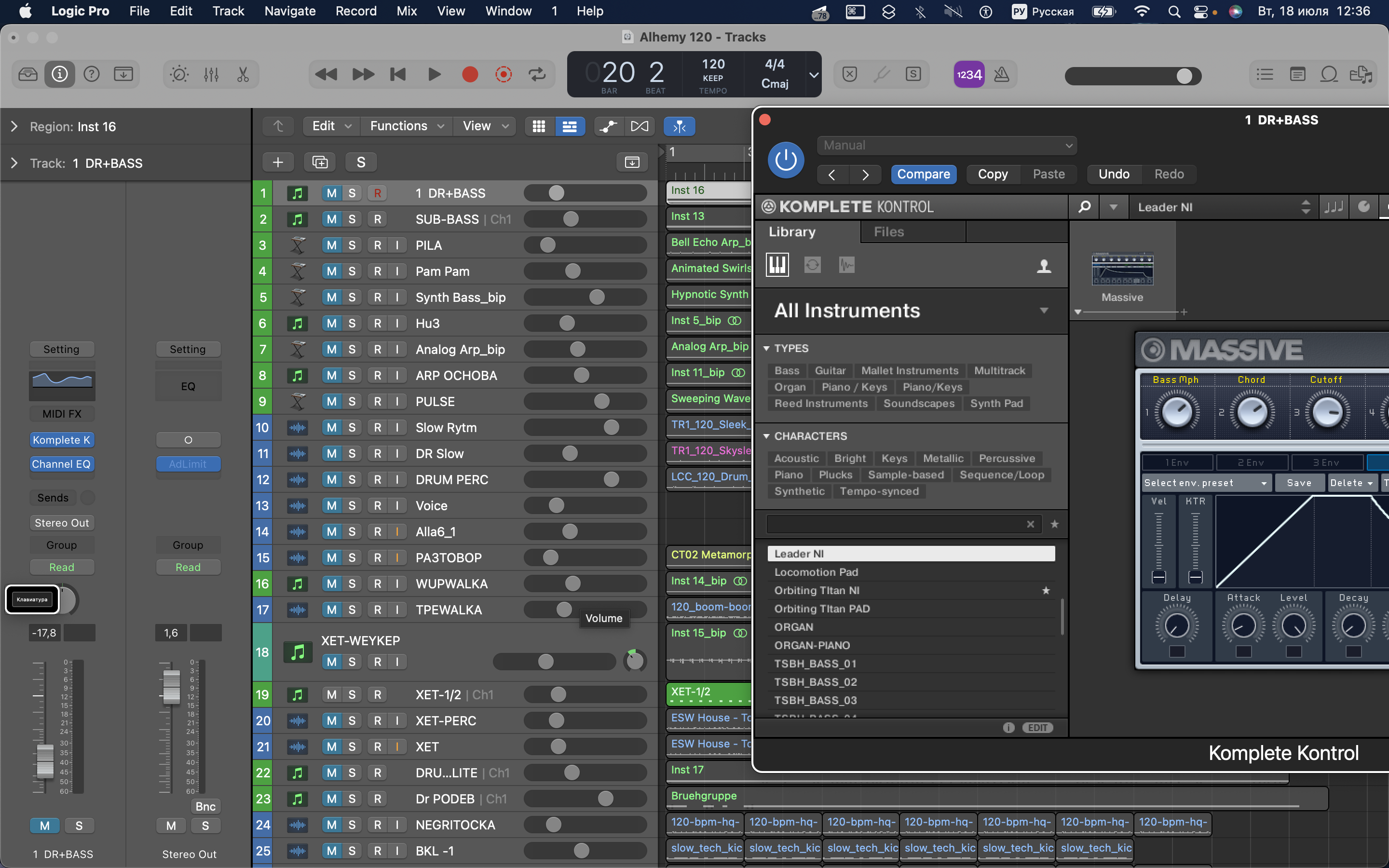1389x868 pixels.
Task: Open the Loop Browser icon
Action: click(x=1329, y=75)
